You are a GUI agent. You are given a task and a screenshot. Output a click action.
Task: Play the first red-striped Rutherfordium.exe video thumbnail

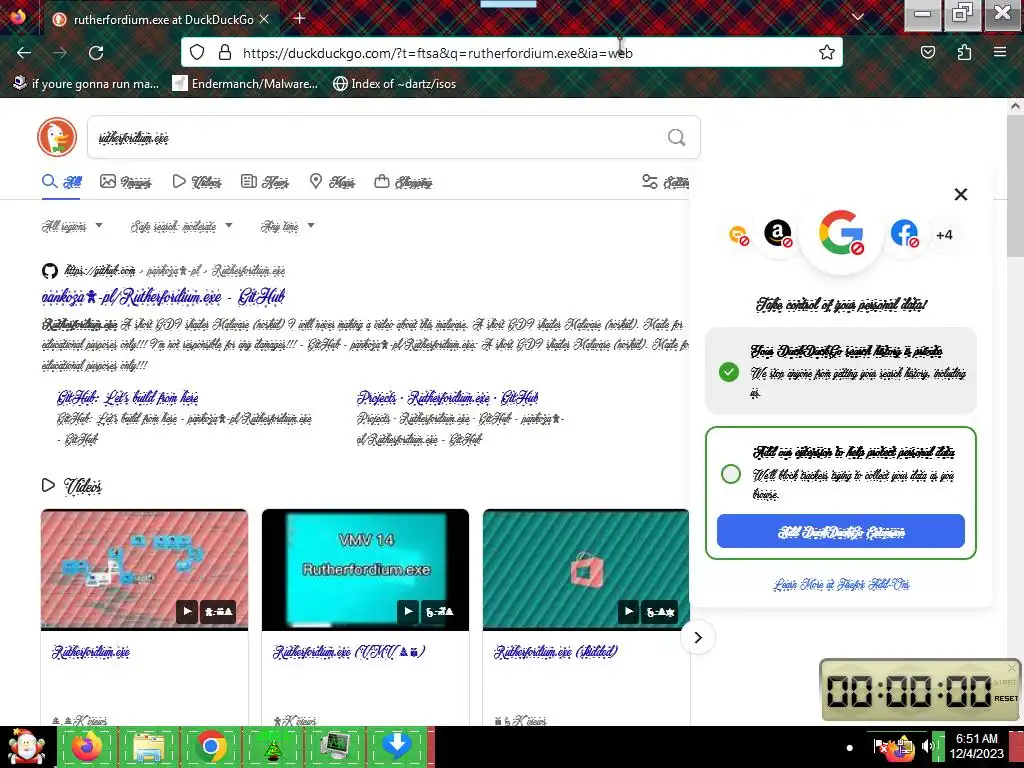[x=144, y=569]
